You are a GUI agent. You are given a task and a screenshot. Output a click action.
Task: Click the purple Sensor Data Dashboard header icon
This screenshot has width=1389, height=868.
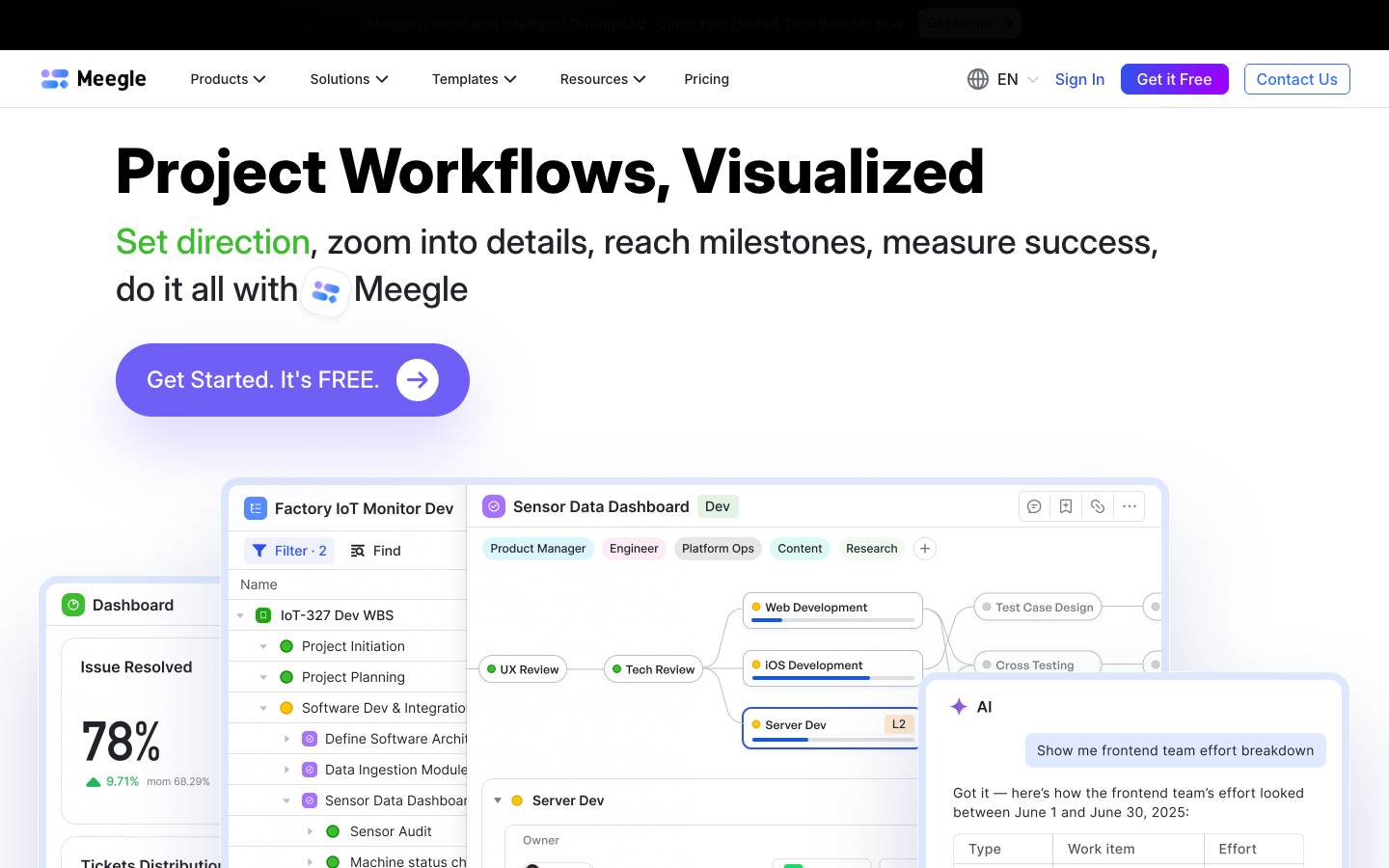coord(494,506)
